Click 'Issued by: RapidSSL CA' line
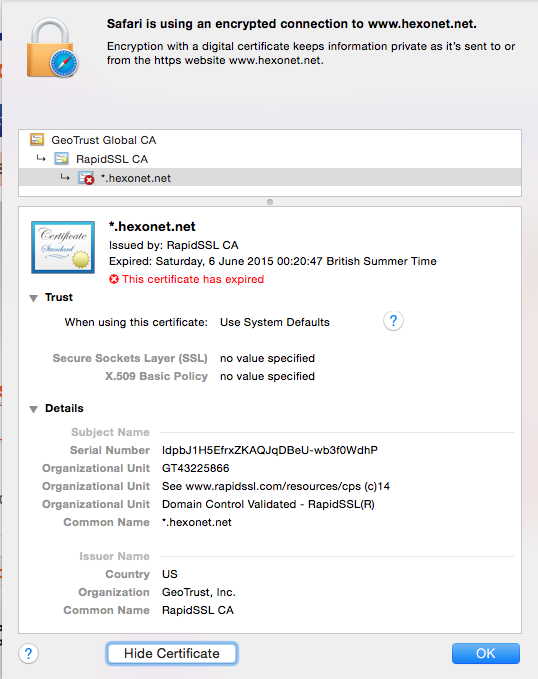The width and height of the screenshot is (538, 679). pyautogui.click(x=174, y=245)
